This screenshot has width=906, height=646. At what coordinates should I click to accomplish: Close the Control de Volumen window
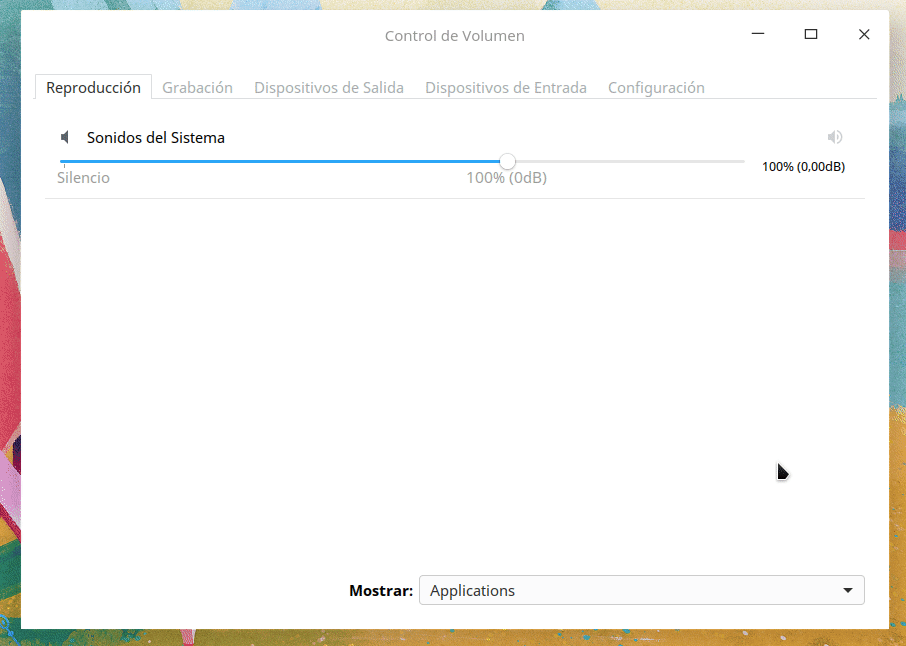(864, 34)
